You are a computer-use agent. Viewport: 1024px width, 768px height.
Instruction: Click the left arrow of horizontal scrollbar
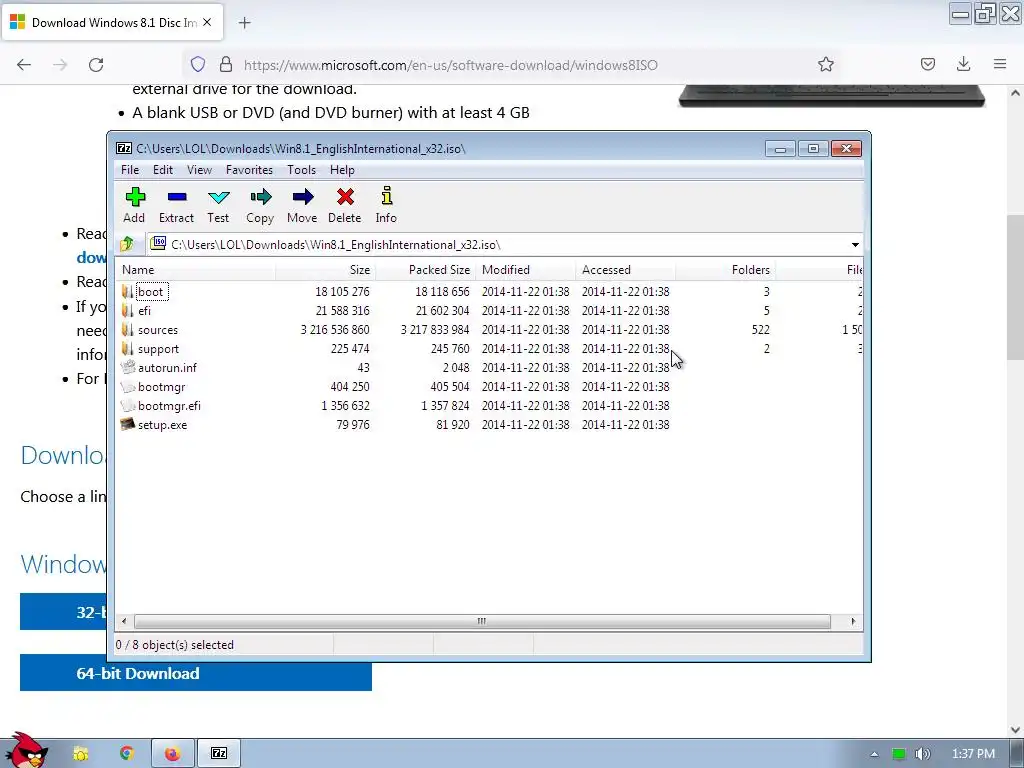click(124, 621)
